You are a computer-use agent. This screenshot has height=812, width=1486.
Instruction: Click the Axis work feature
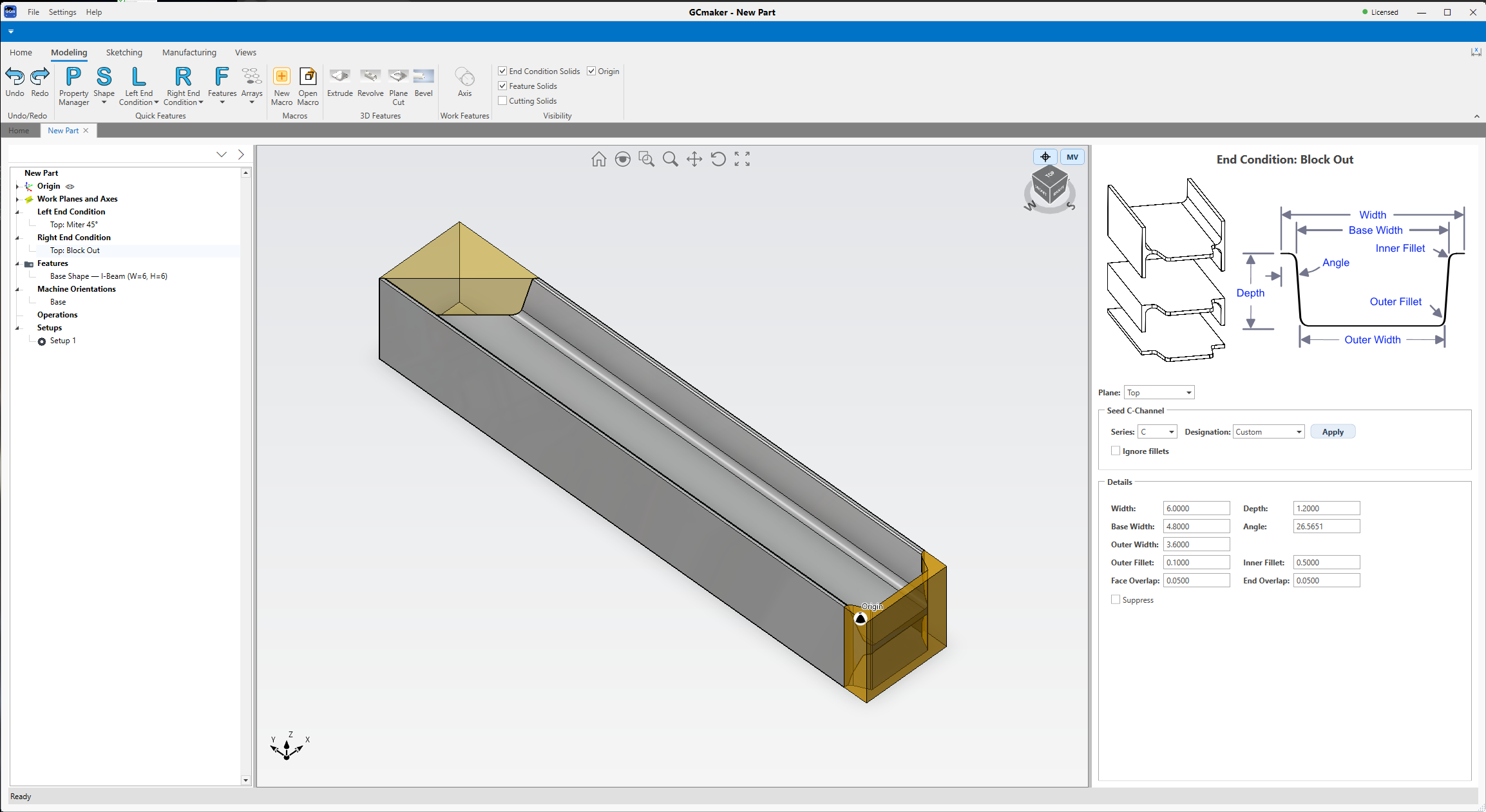click(x=464, y=82)
